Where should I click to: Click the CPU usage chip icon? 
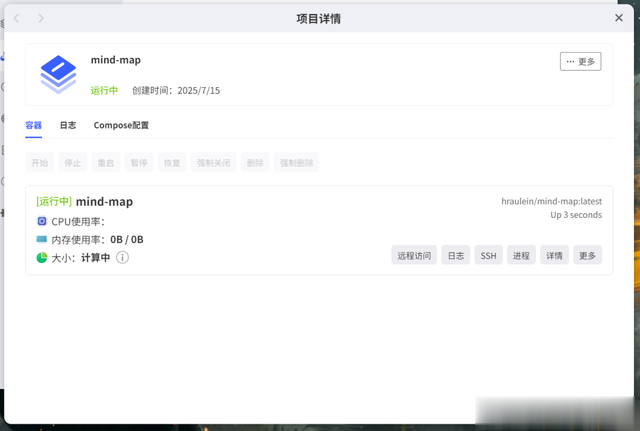(42, 221)
